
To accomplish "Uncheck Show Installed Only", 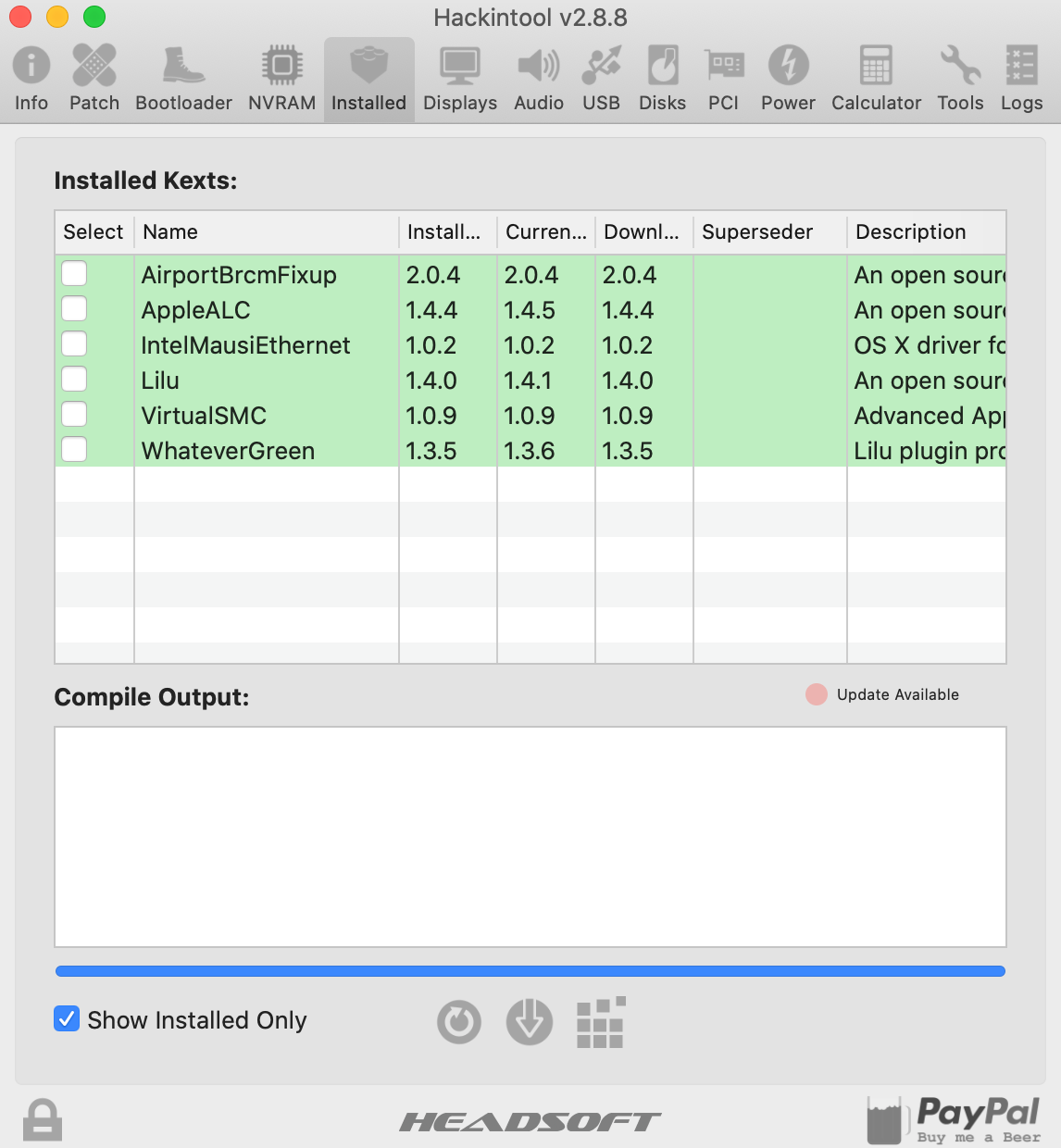I will (x=67, y=1019).
